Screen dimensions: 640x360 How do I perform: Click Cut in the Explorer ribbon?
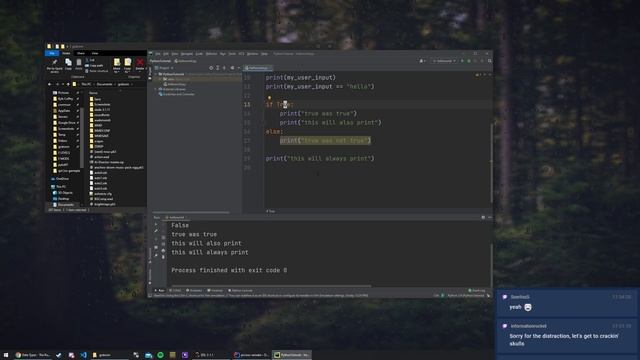[90, 60]
